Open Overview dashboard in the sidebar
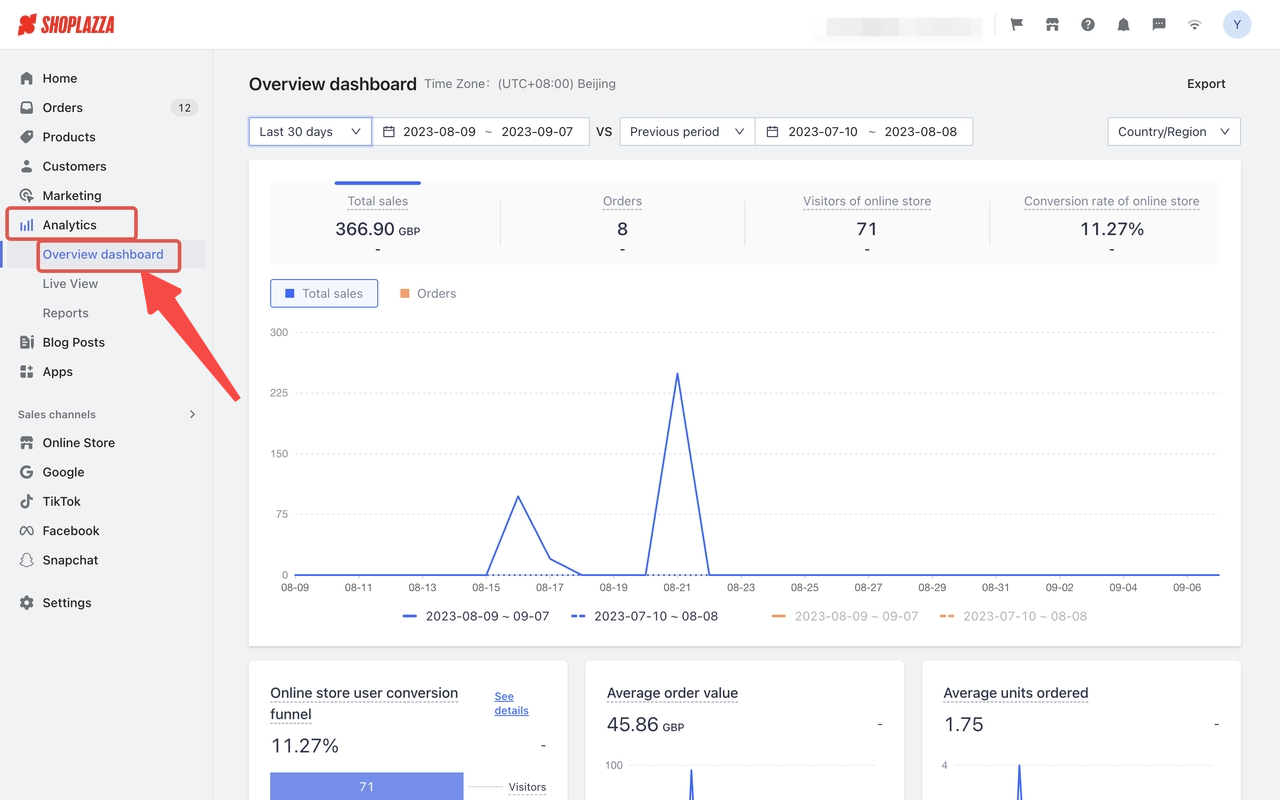The image size is (1280, 800). click(103, 254)
